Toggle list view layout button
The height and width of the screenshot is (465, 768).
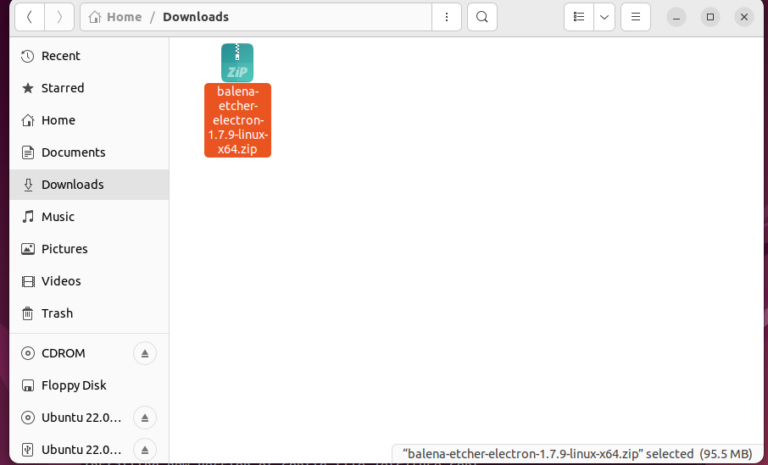(578, 17)
